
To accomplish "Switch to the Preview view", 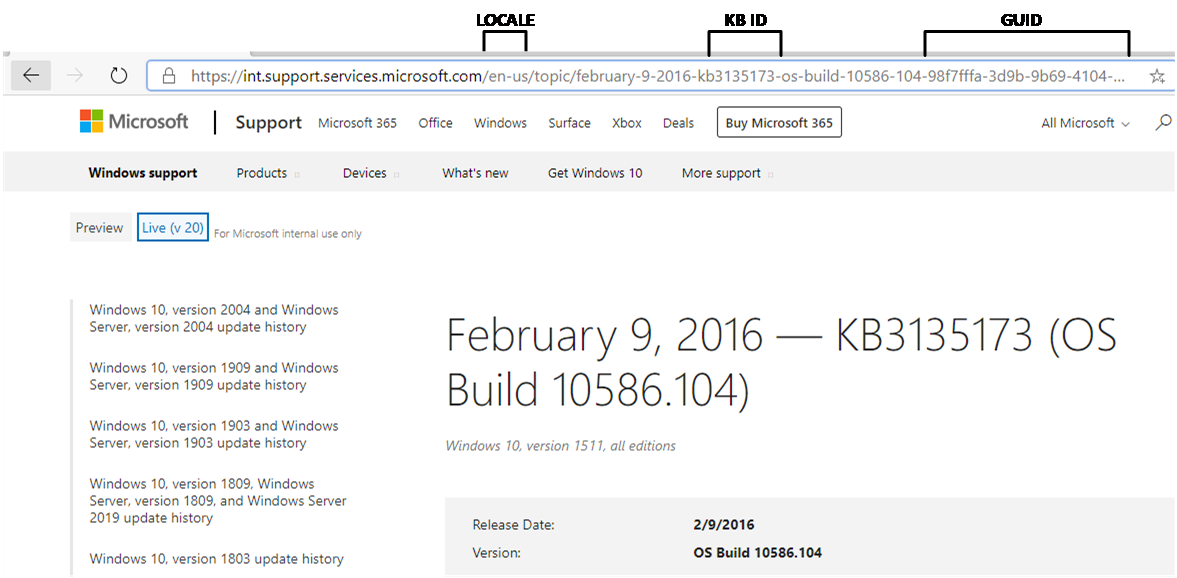I will click(99, 227).
